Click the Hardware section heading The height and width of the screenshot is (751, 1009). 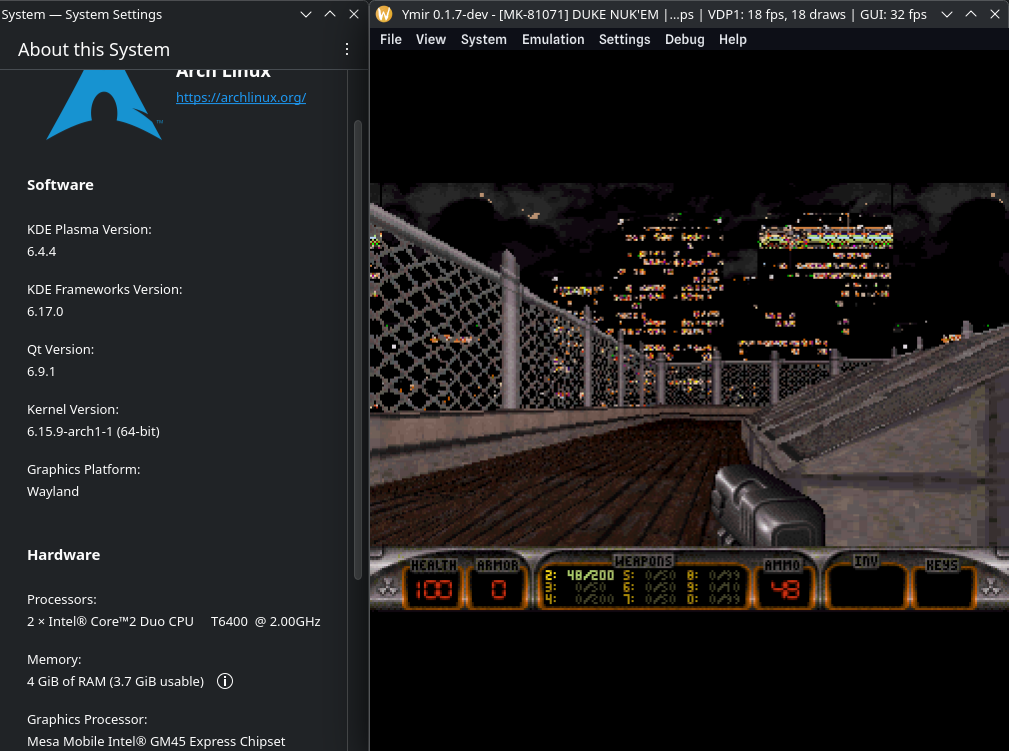coord(64,555)
